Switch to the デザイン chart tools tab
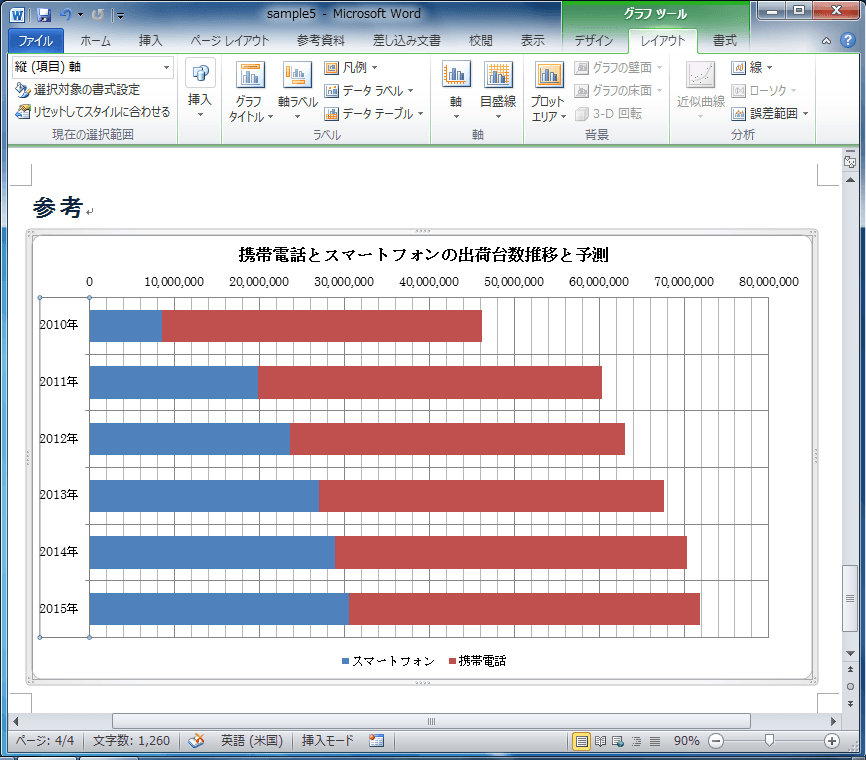 594,40
